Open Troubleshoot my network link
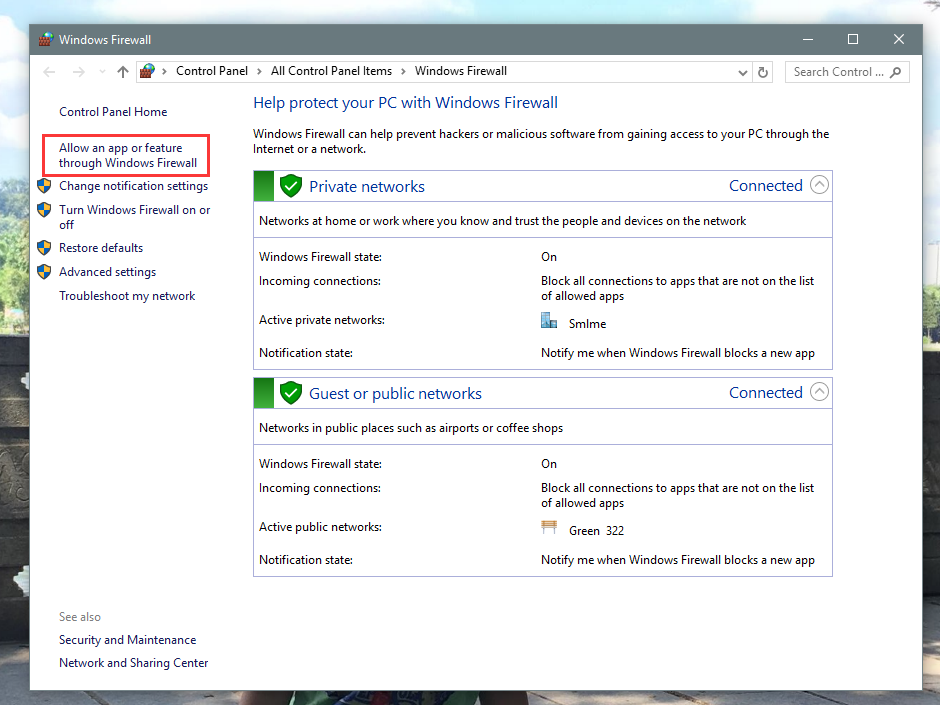The image size is (940, 705). (127, 296)
